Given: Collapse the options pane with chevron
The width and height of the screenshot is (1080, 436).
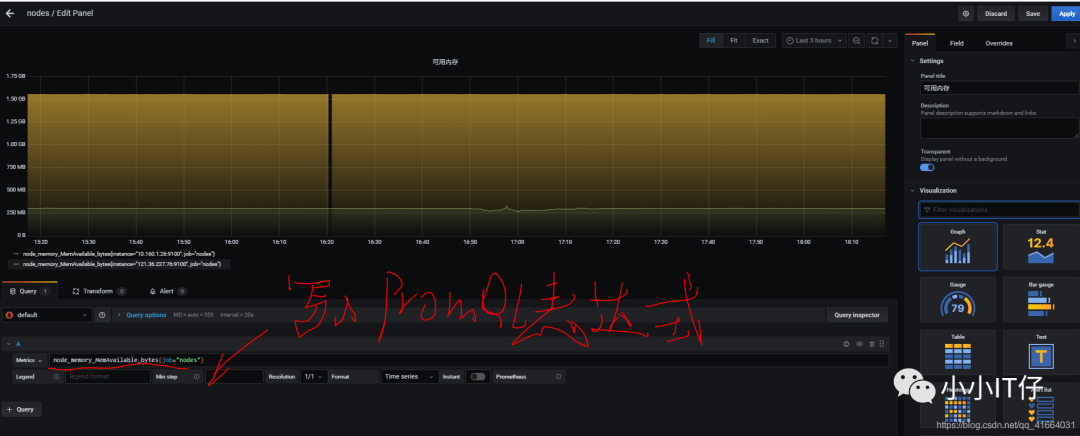Looking at the screenshot, I should coord(1074,42).
